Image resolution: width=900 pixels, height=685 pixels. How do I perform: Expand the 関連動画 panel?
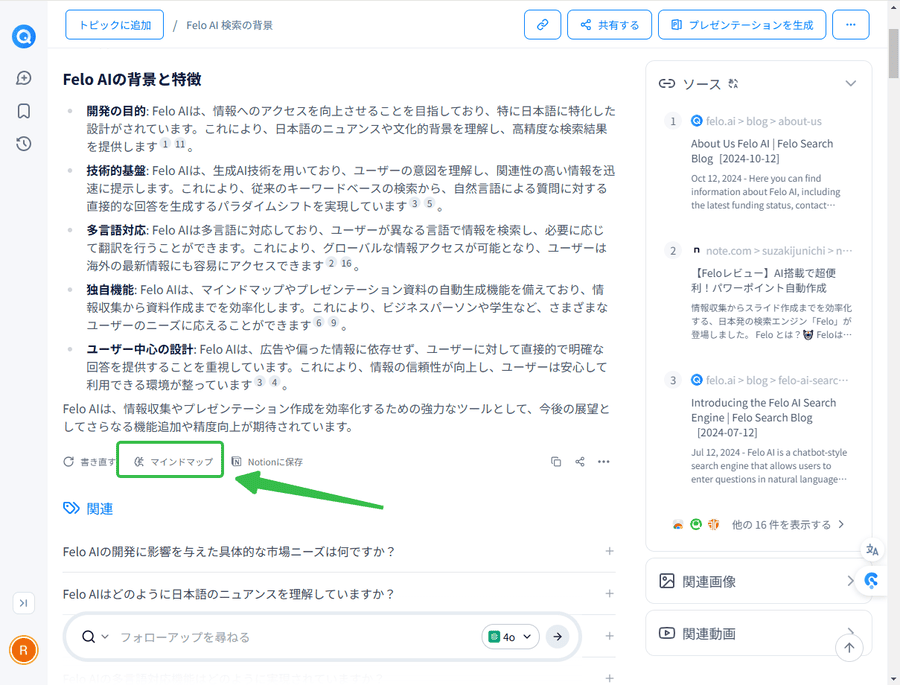[x=758, y=633]
